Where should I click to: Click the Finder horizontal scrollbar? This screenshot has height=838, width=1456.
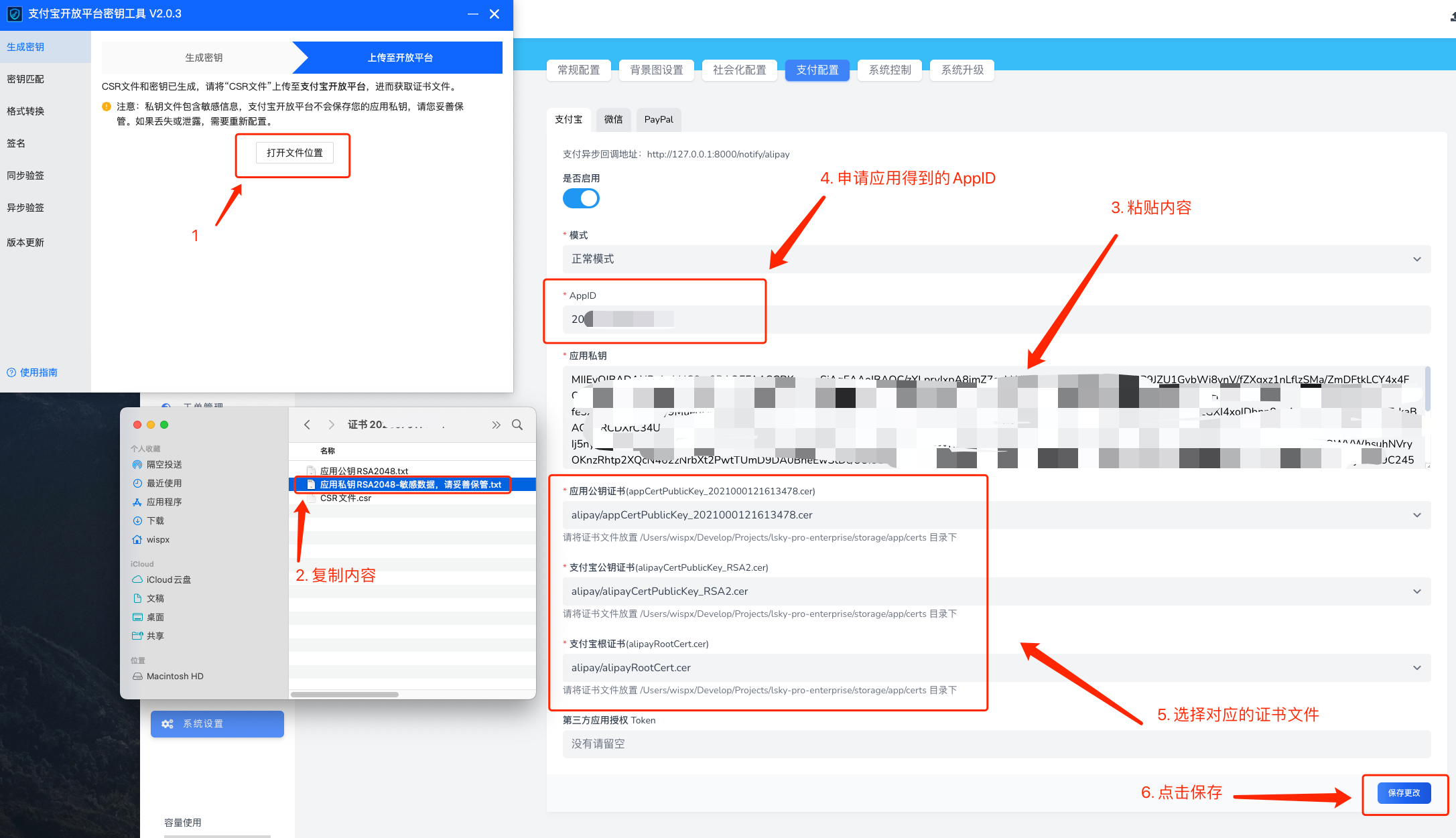pyautogui.click(x=344, y=695)
